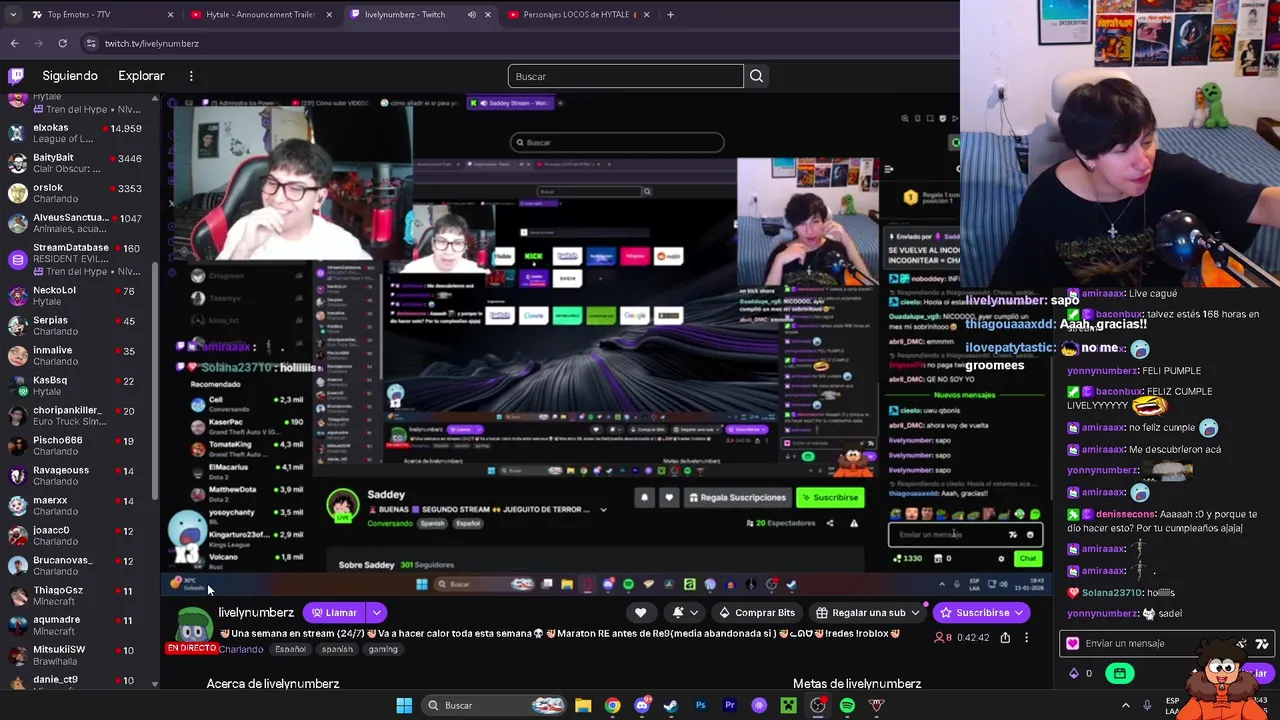The width and height of the screenshot is (1280, 720).
Task: Open Premiere Pro from the taskbar
Action: click(x=730, y=705)
